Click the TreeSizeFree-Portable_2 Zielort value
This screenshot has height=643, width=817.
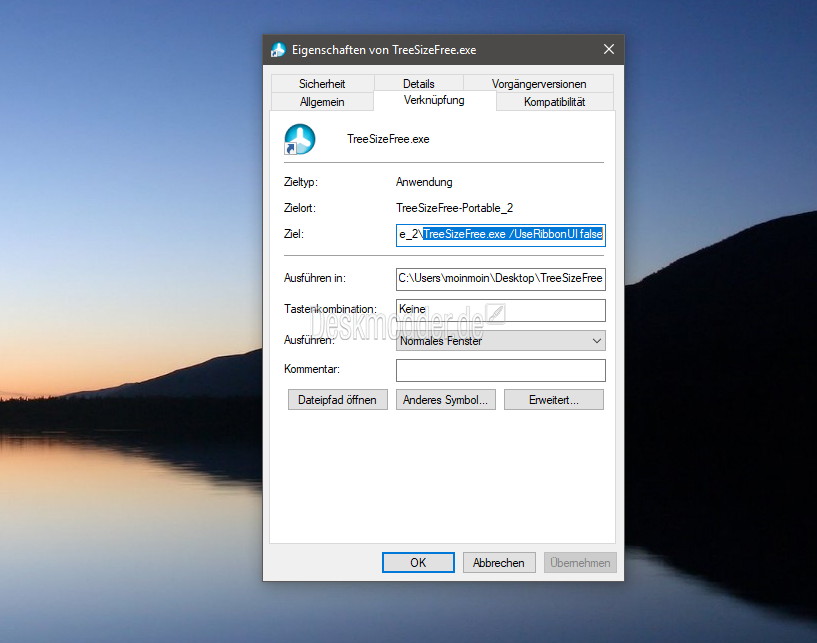click(x=454, y=208)
